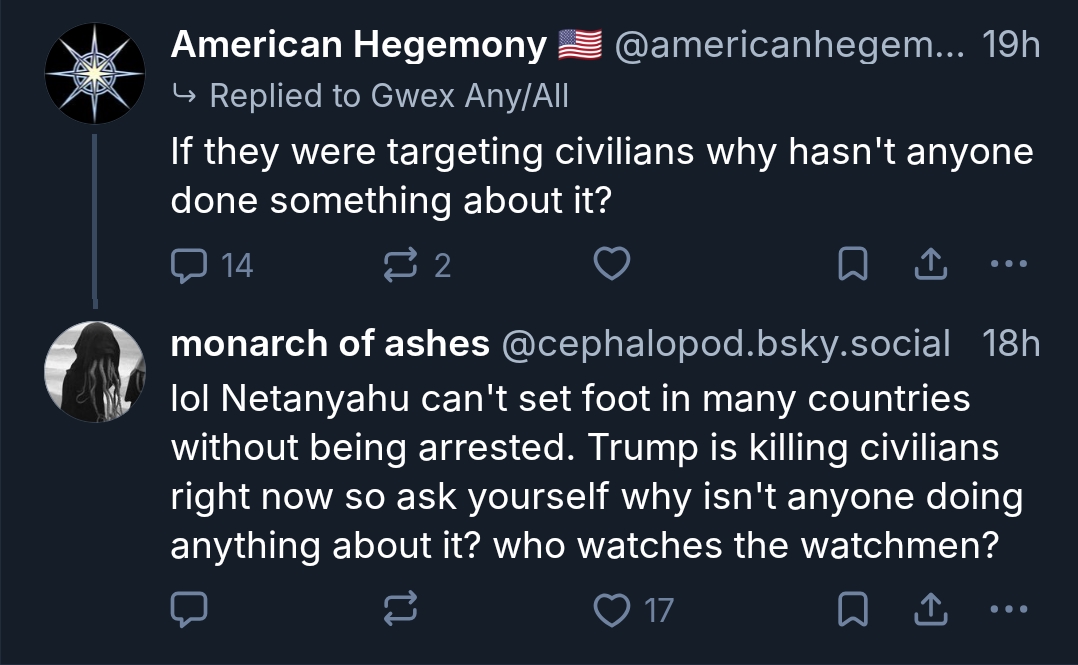Click the 19h timestamp
The image size is (1078, 665).
click(x=1010, y=45)
